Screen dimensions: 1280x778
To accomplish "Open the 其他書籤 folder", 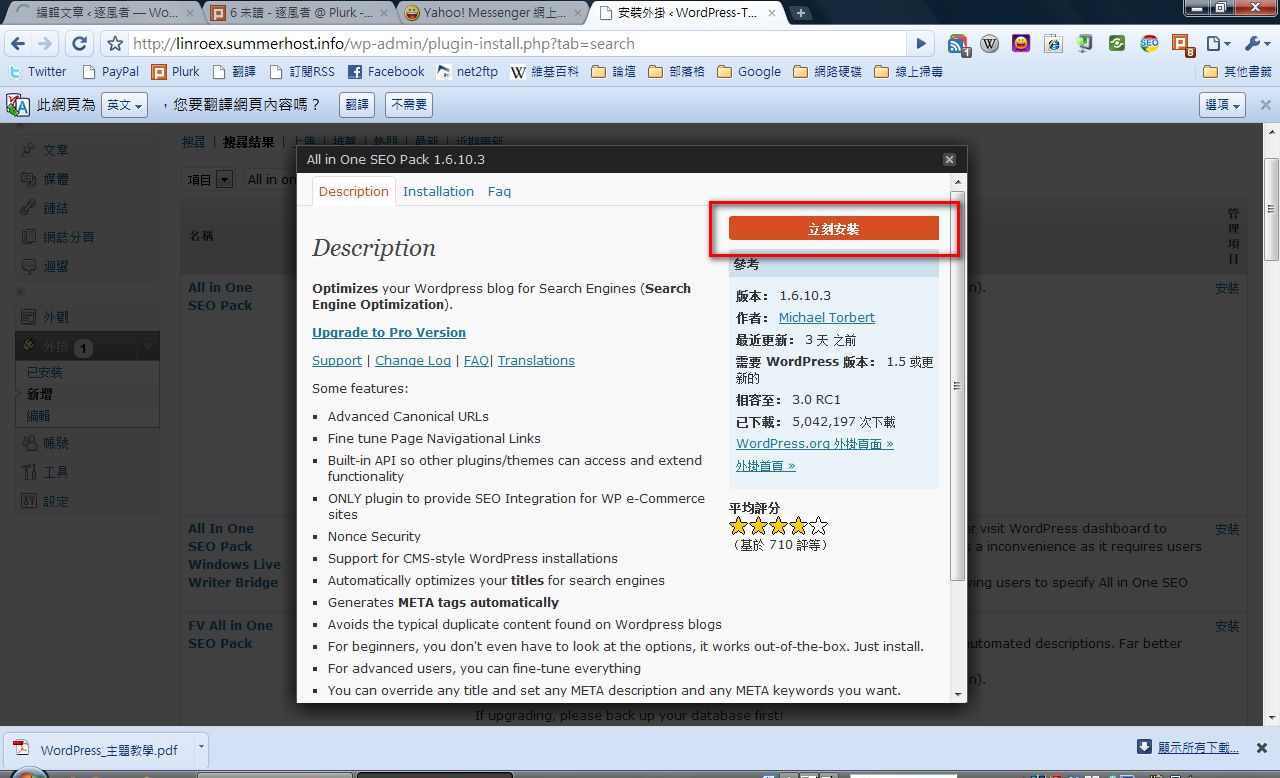I will 1238,72.
